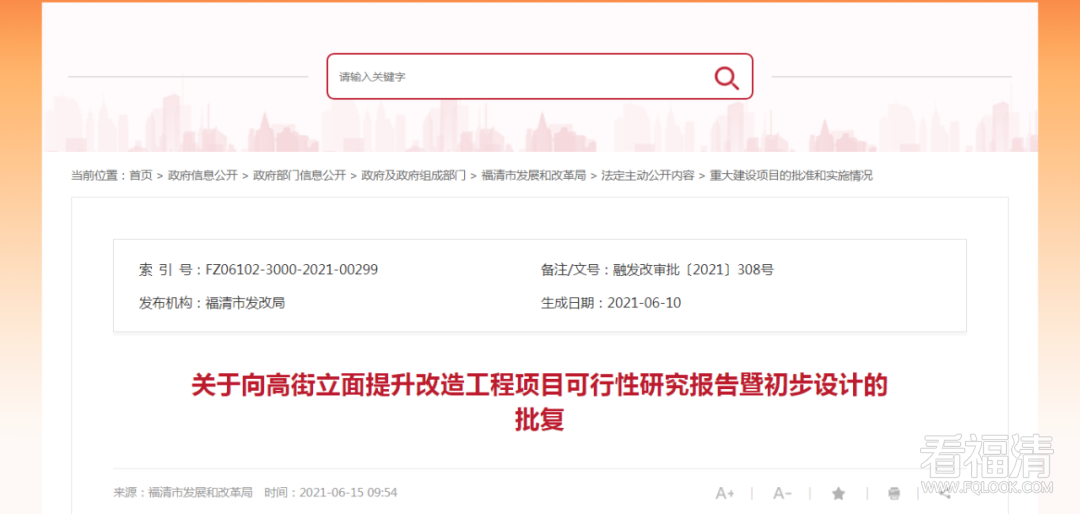Click the magnifying glass search icon
The image size is (1080, 514).
pos(726,77)
